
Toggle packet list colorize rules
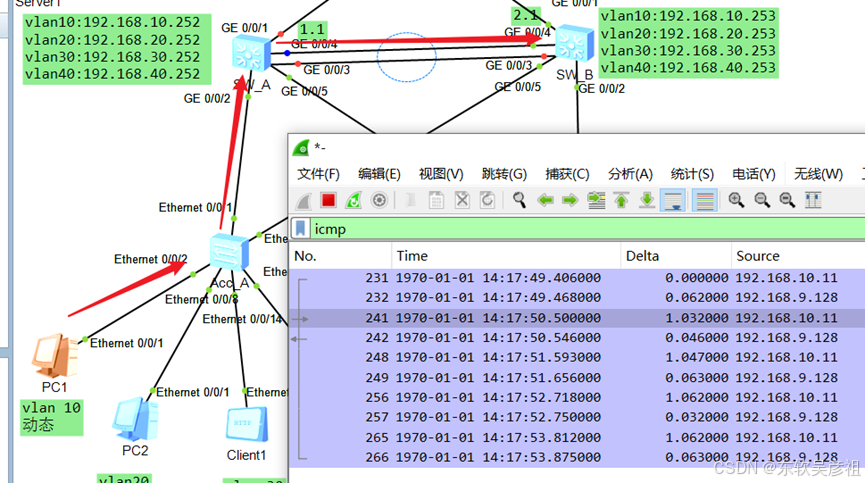pos(704,200)
